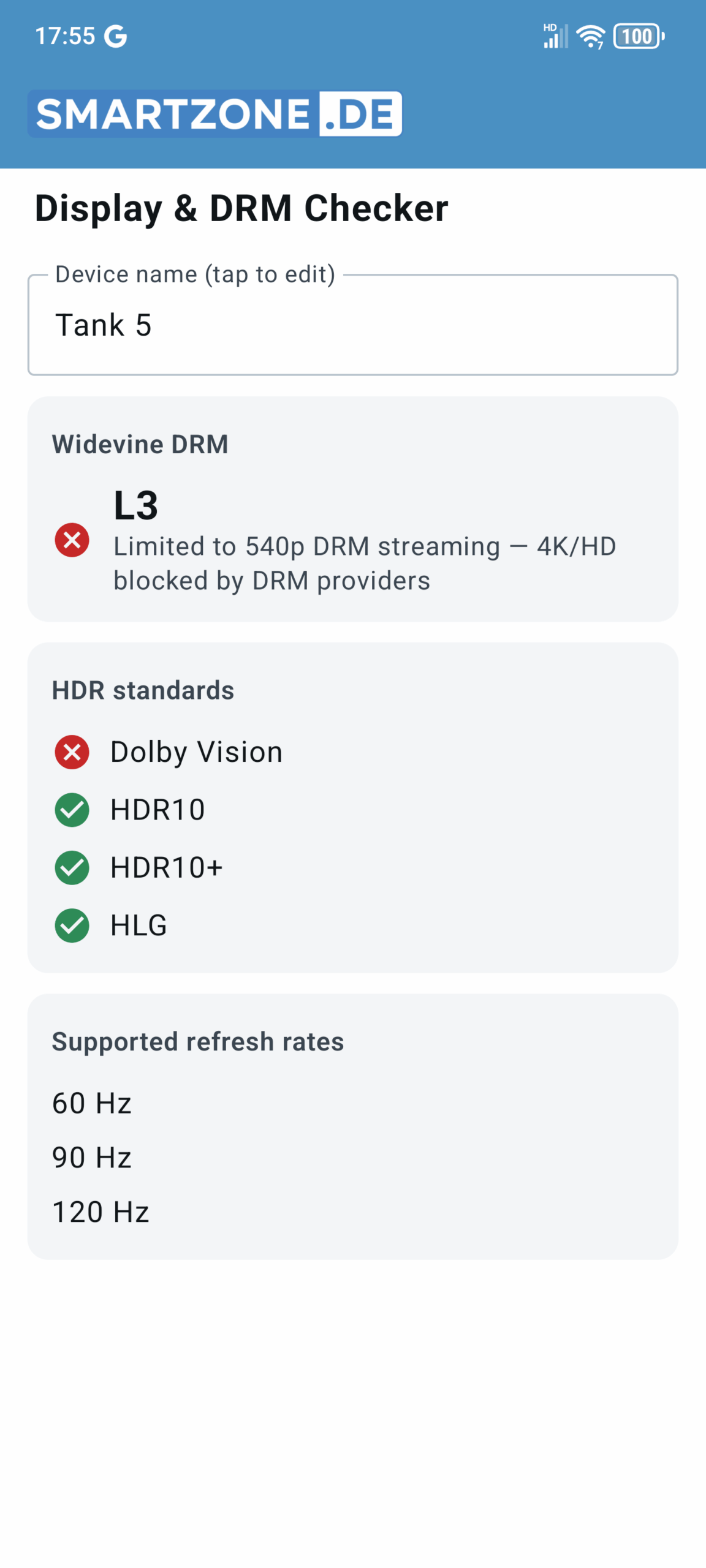This screenshot has height=1568, width=706.
Task: Select the 90 Hz refresh rate entry
Action: coord(92,1158)
